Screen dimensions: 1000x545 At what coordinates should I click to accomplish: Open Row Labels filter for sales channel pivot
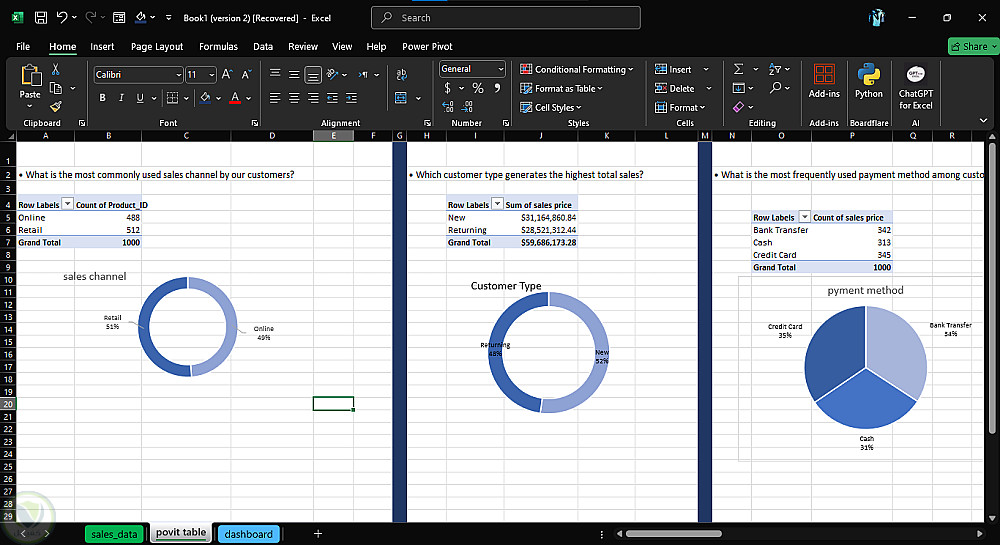[67, 204]
